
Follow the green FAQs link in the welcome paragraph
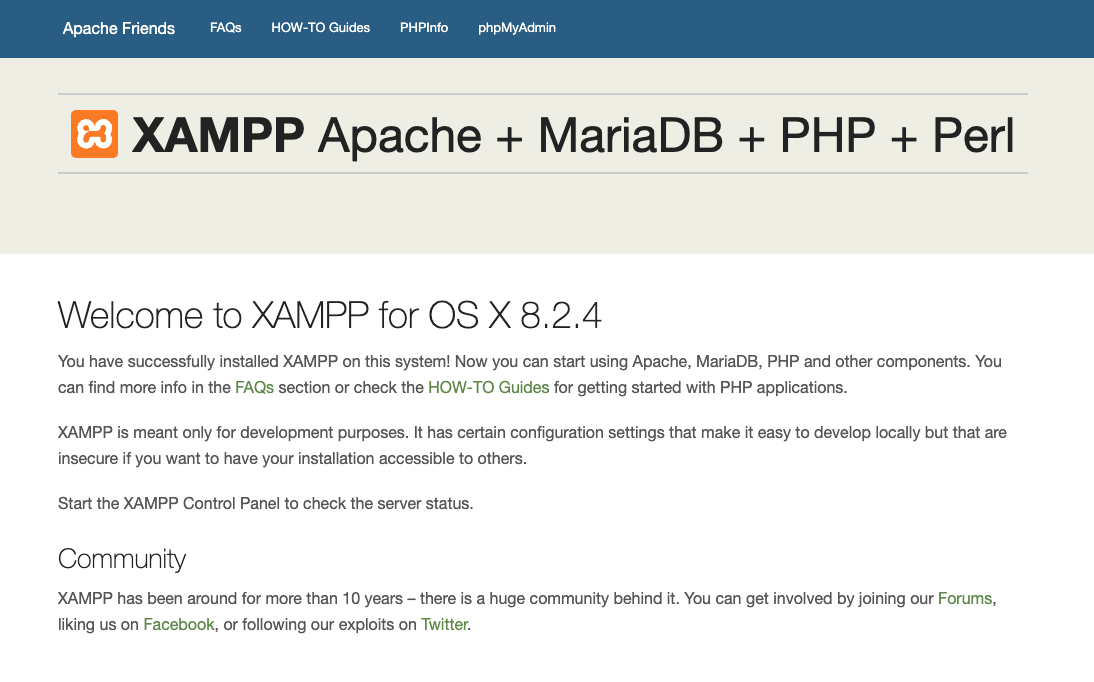[x=254, y=387]
